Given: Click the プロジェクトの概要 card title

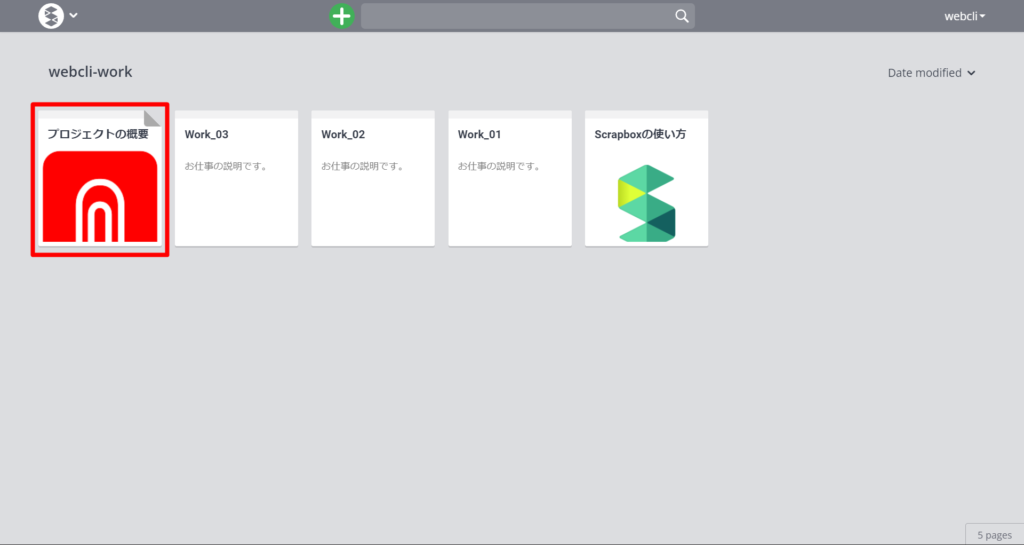Looking at the screenshot, I should (95, 134).
